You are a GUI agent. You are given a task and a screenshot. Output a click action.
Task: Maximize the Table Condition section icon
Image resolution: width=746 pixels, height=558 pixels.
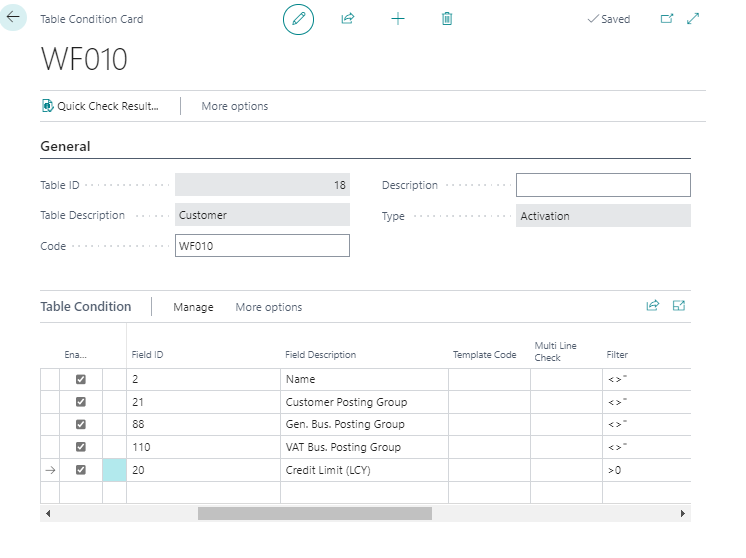[679, 306]
